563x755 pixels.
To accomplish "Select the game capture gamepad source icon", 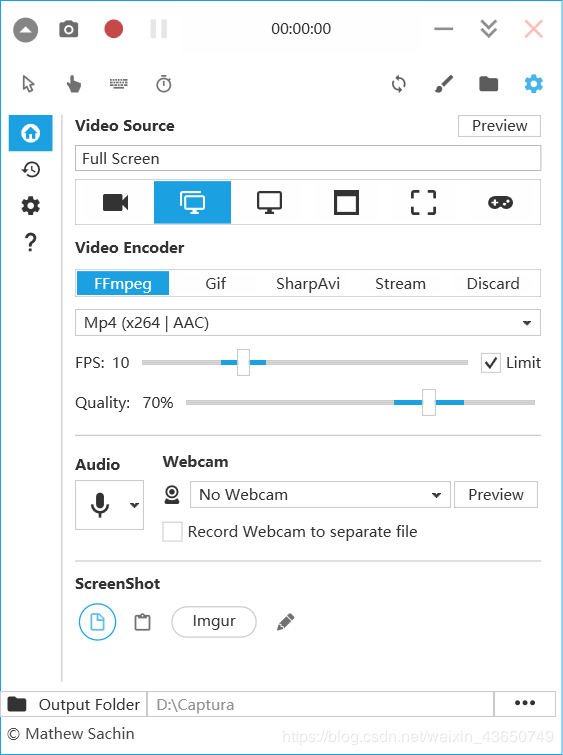I will point(500,202).
